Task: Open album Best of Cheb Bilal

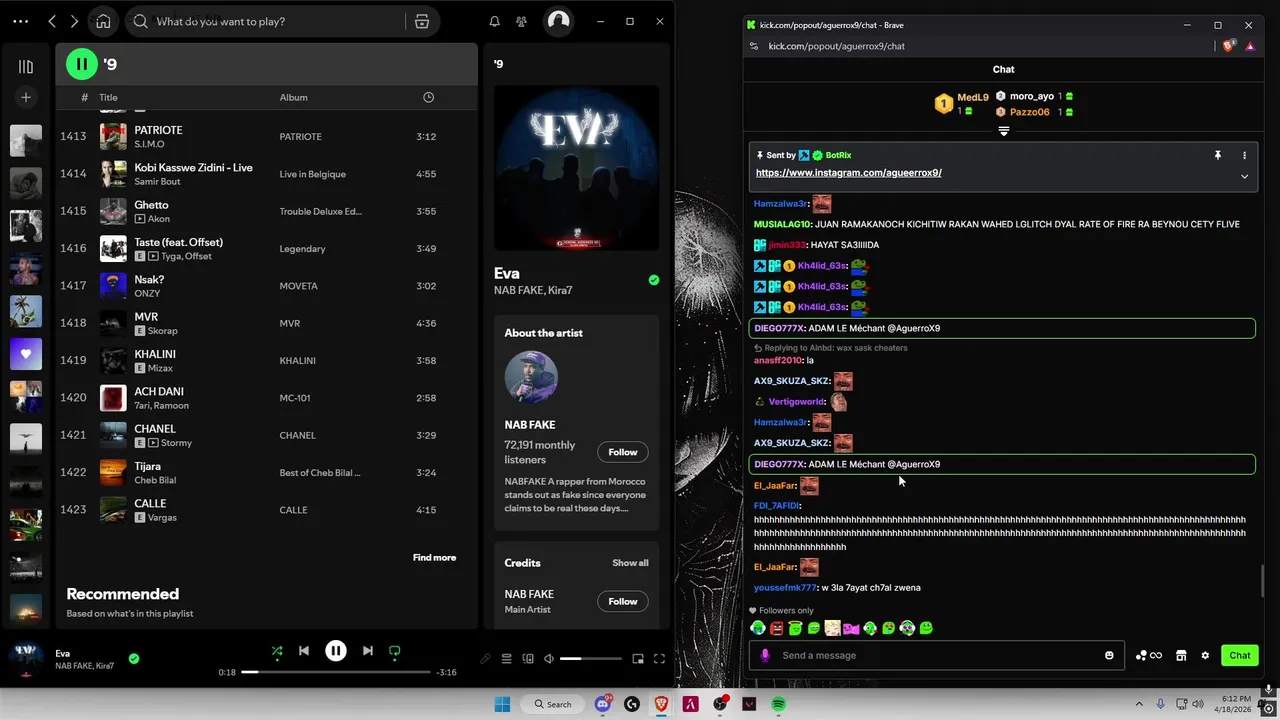Action: click(x=320, y=473)
